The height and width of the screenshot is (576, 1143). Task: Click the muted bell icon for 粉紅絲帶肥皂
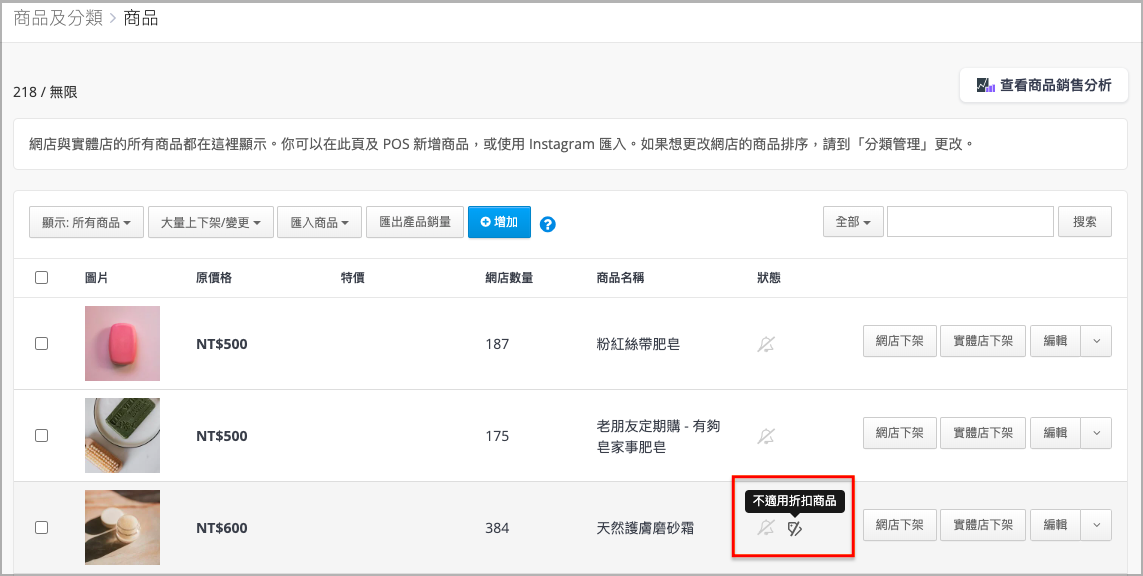[765, 344]
